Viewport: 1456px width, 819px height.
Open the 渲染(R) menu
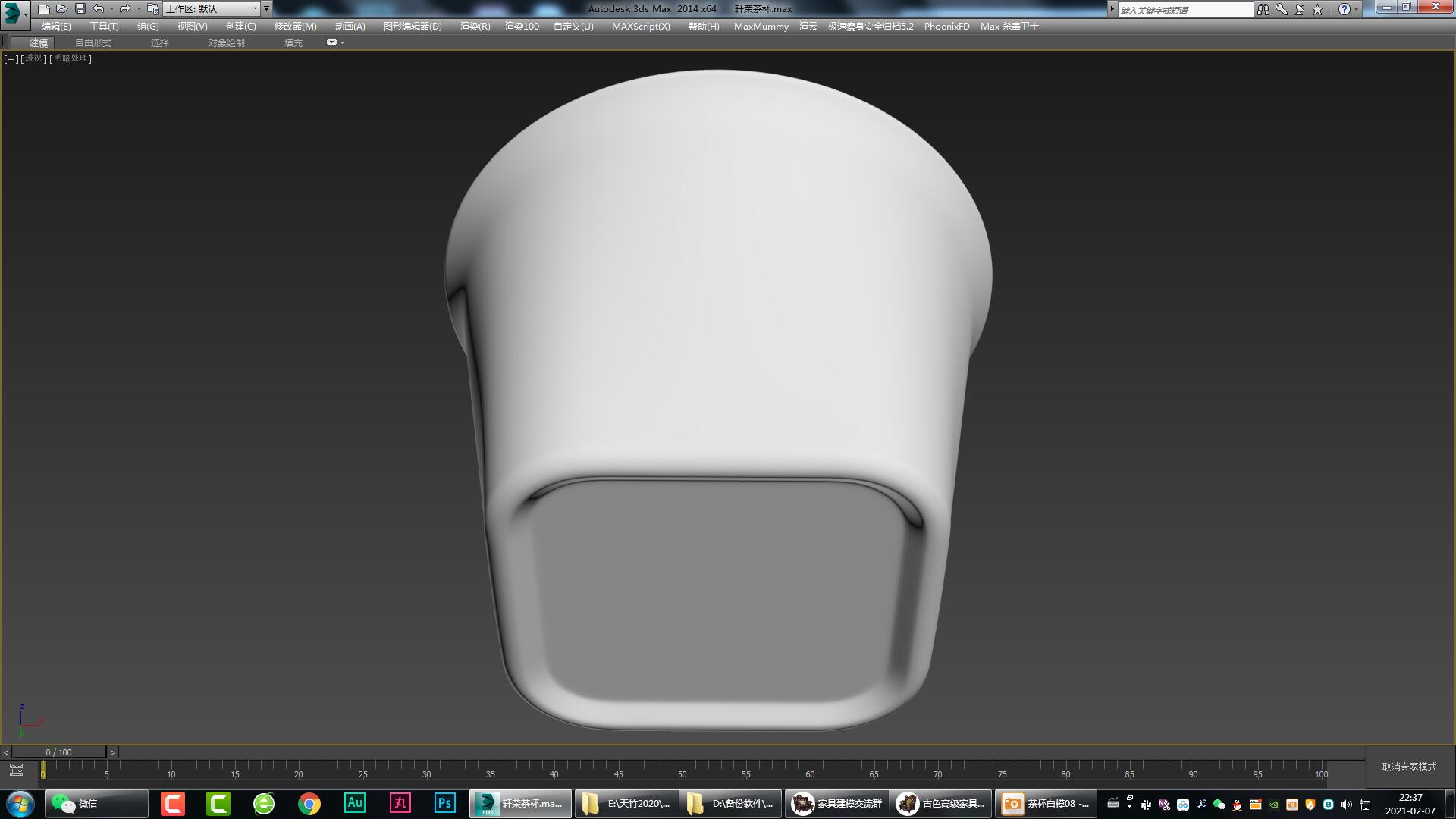[x=474, y=26]
